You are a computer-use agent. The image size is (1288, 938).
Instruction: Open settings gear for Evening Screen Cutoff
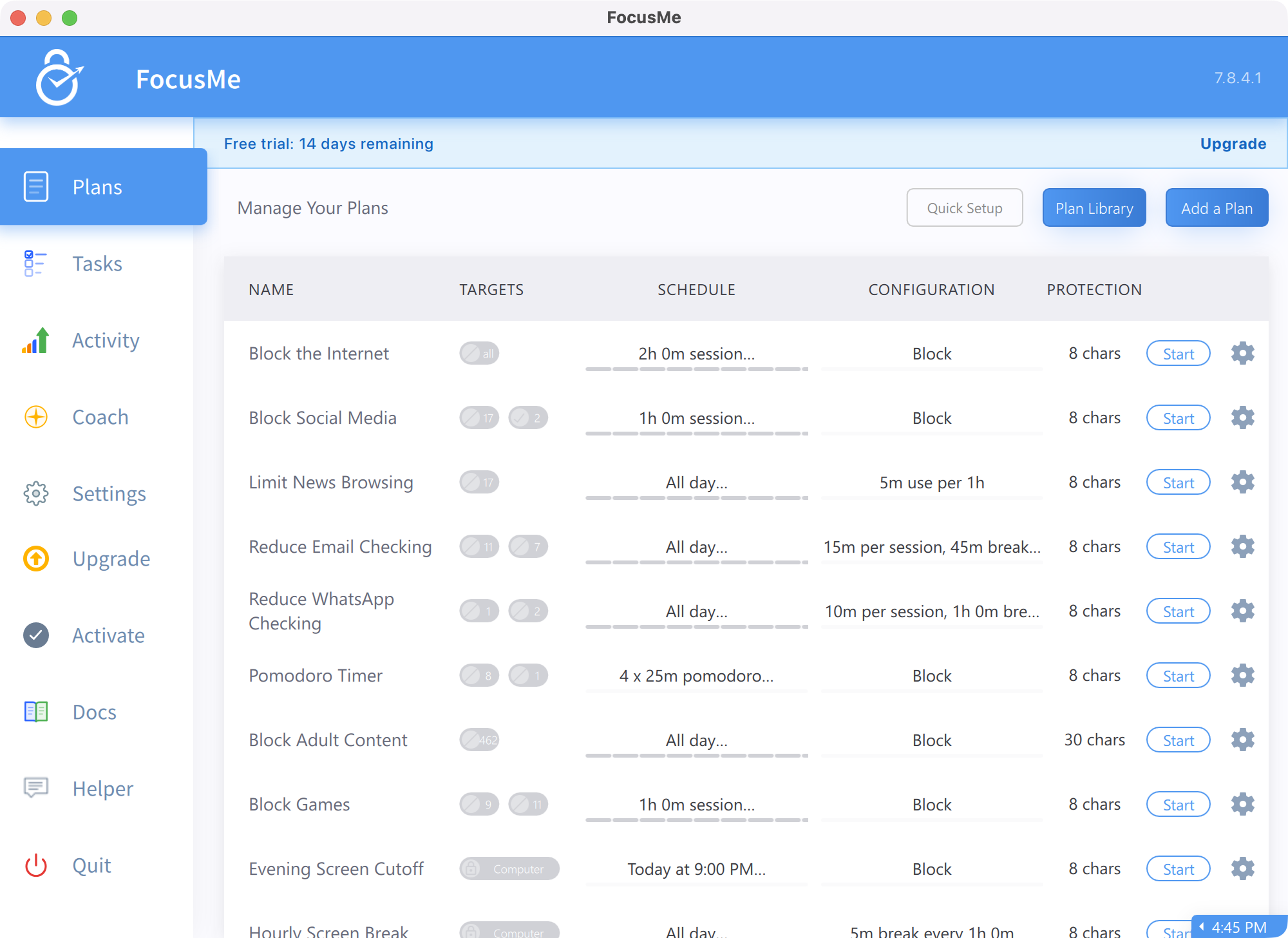1242,868
